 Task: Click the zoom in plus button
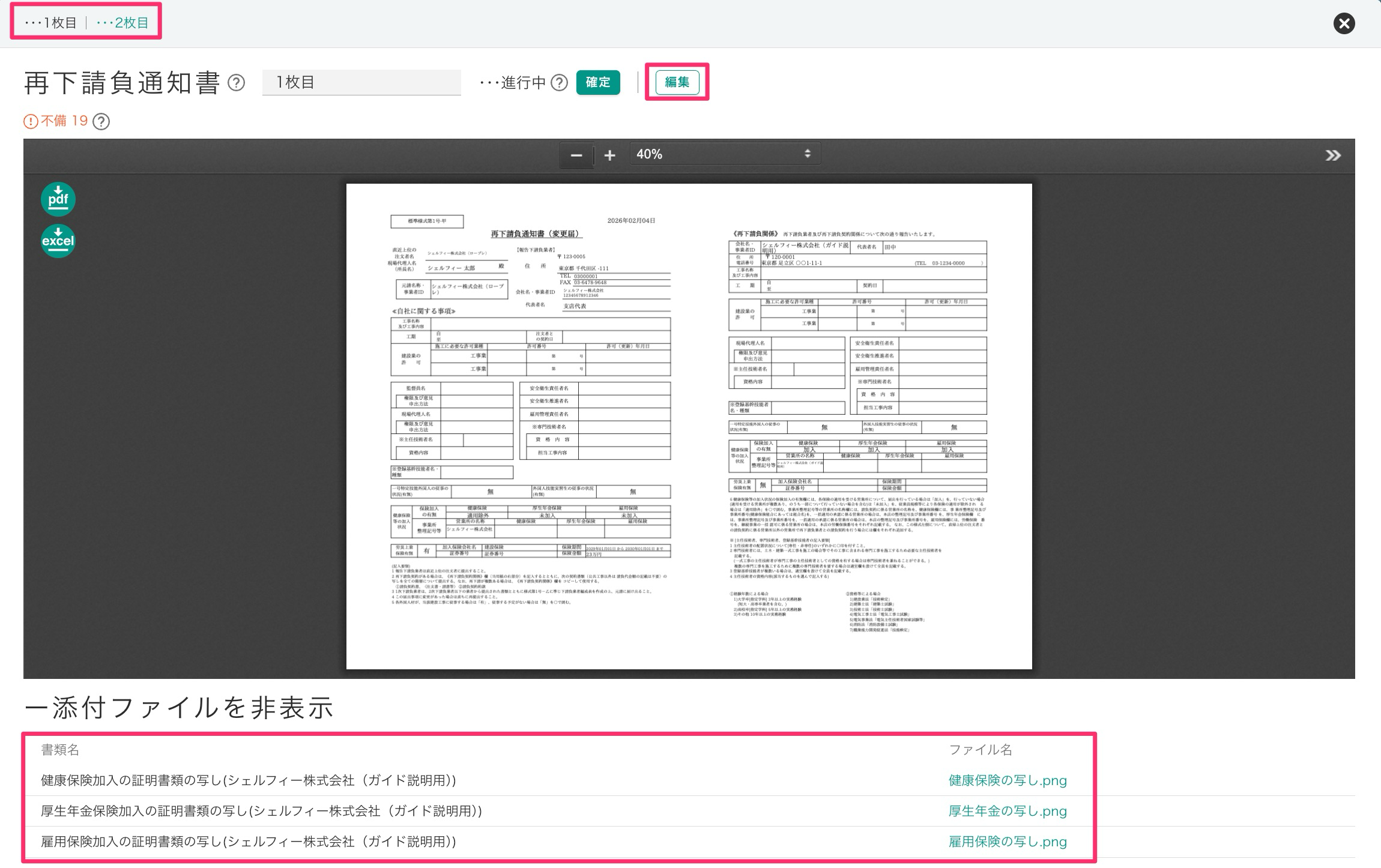tap(609, 155)
